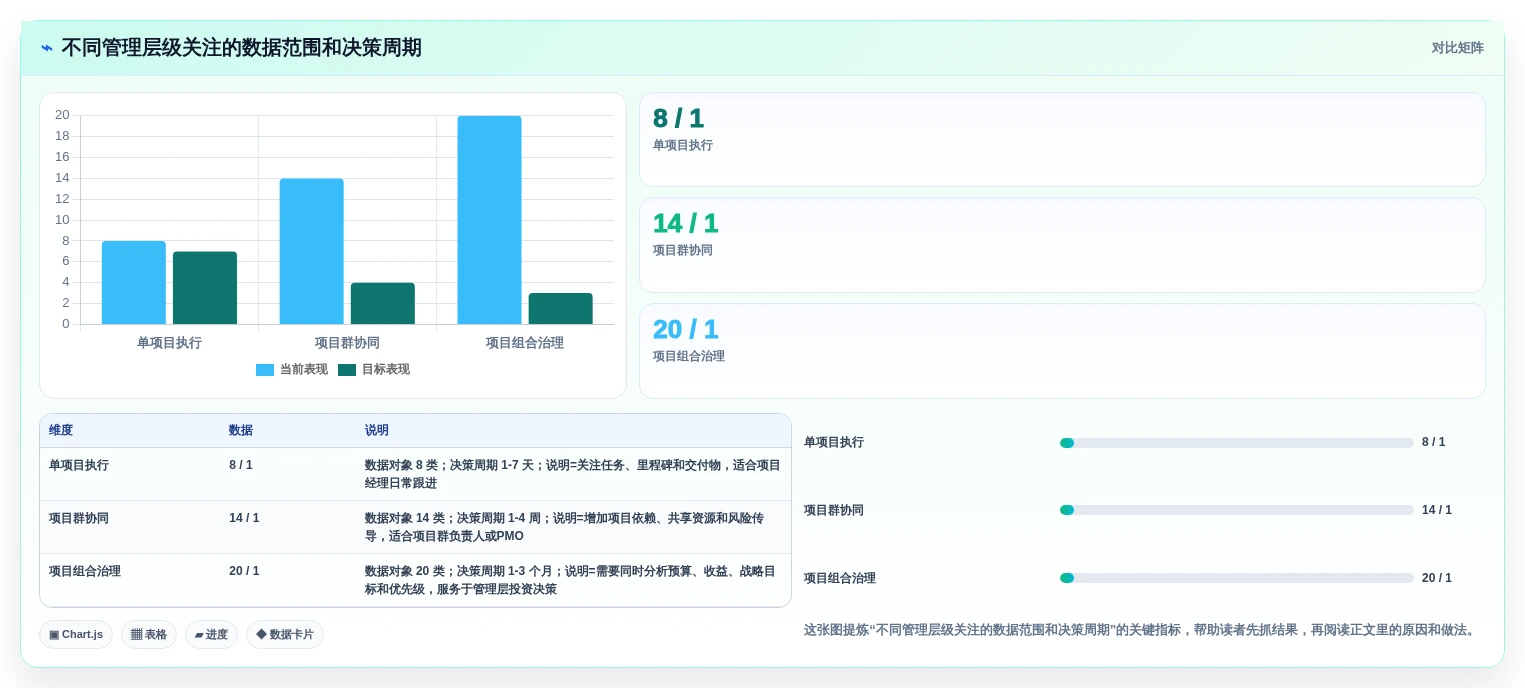Click the dark green 项目群协同 target bar
1525x688 pixels.
[x=383, y=303]
